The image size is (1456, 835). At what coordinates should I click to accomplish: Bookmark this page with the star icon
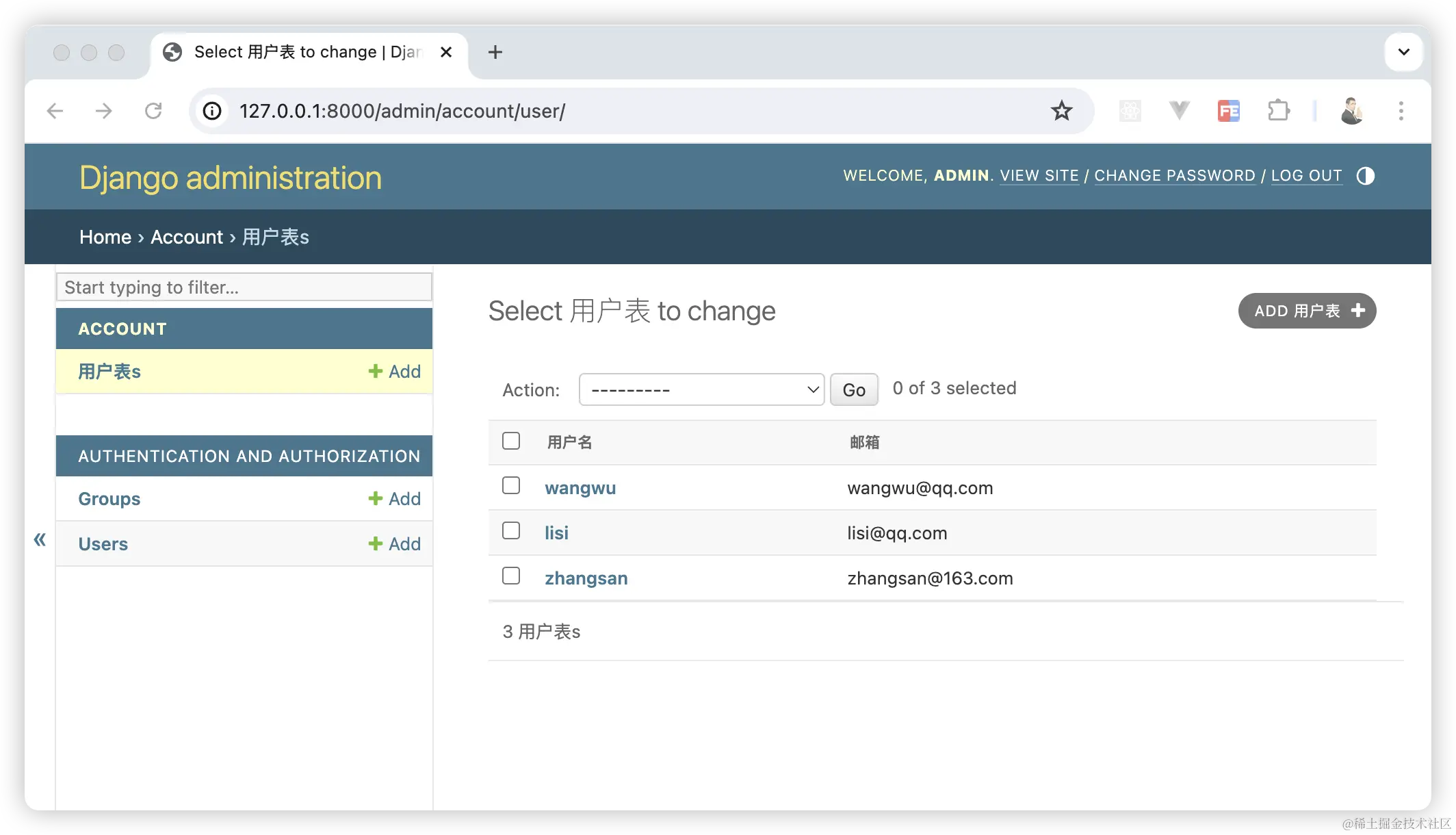click(1061, 111)
